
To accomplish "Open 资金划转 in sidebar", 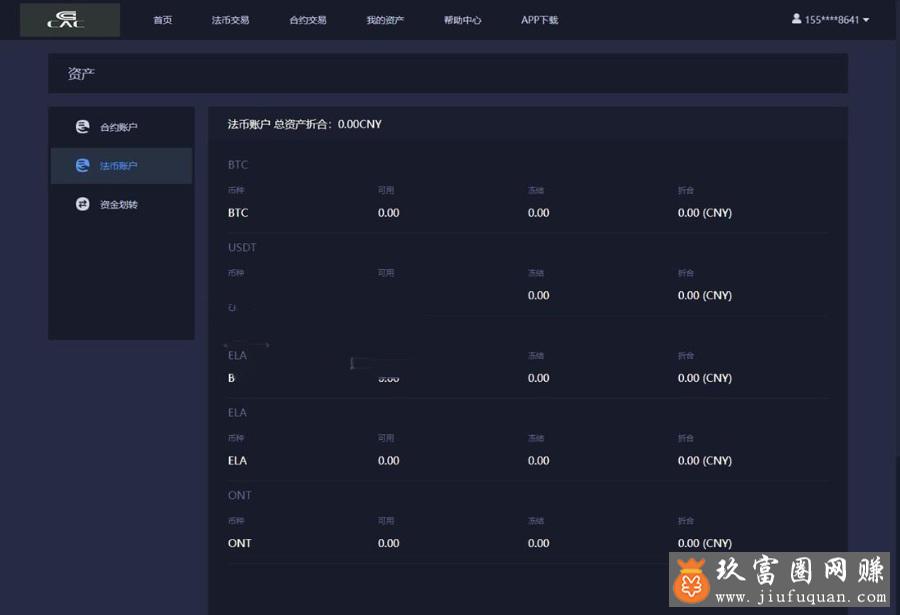I will pos(121,204).
